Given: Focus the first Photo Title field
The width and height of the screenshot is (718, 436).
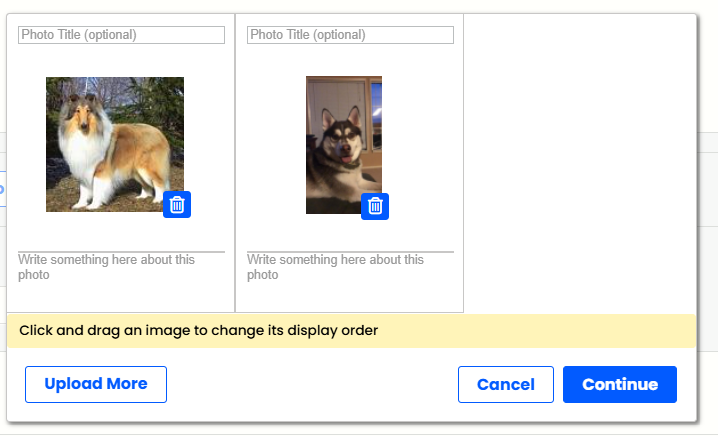Looking at the screenshot, I should (x=121, y=35).
